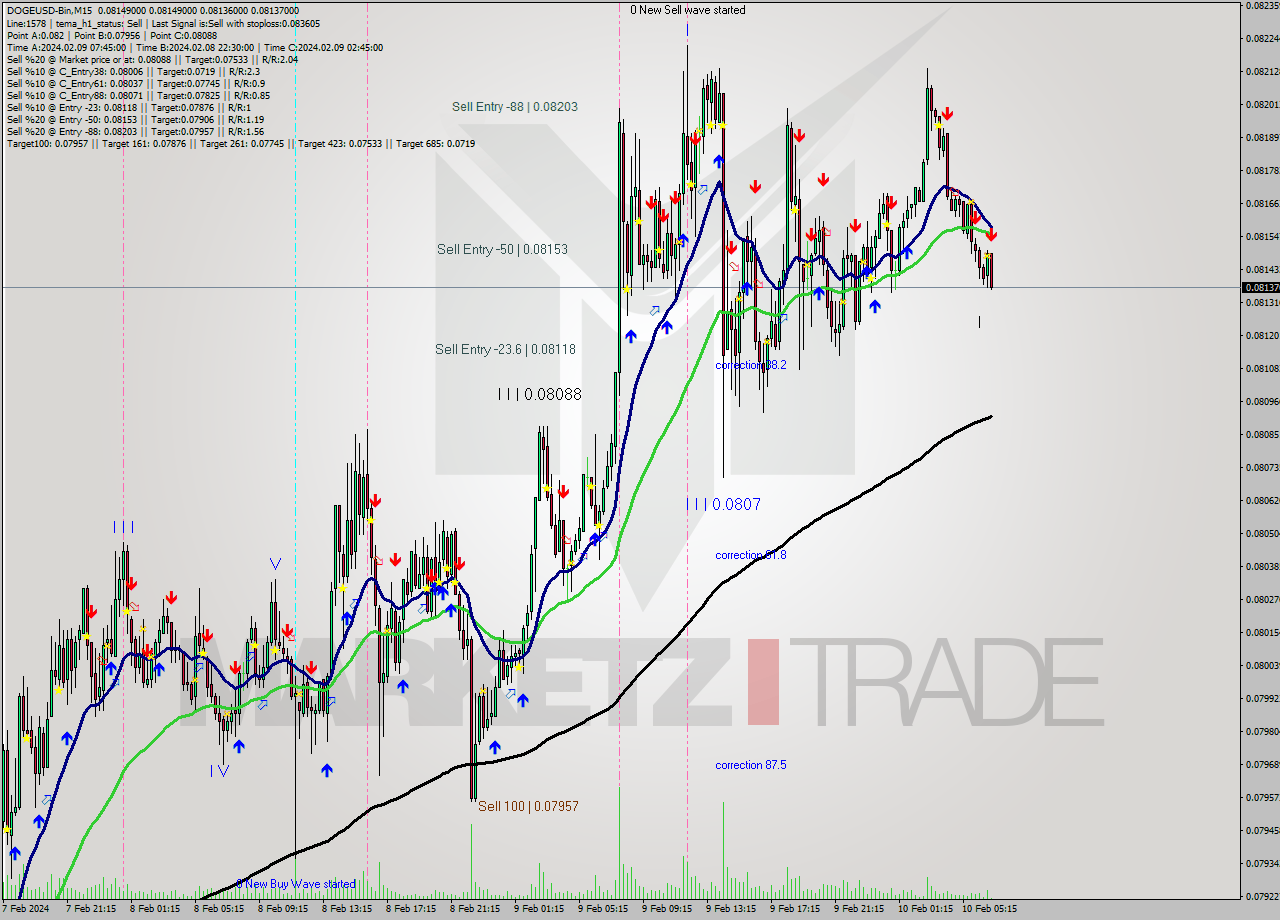
Task: Click the 'New Buy Wave started' label
Action: click(x=300, y=883)
